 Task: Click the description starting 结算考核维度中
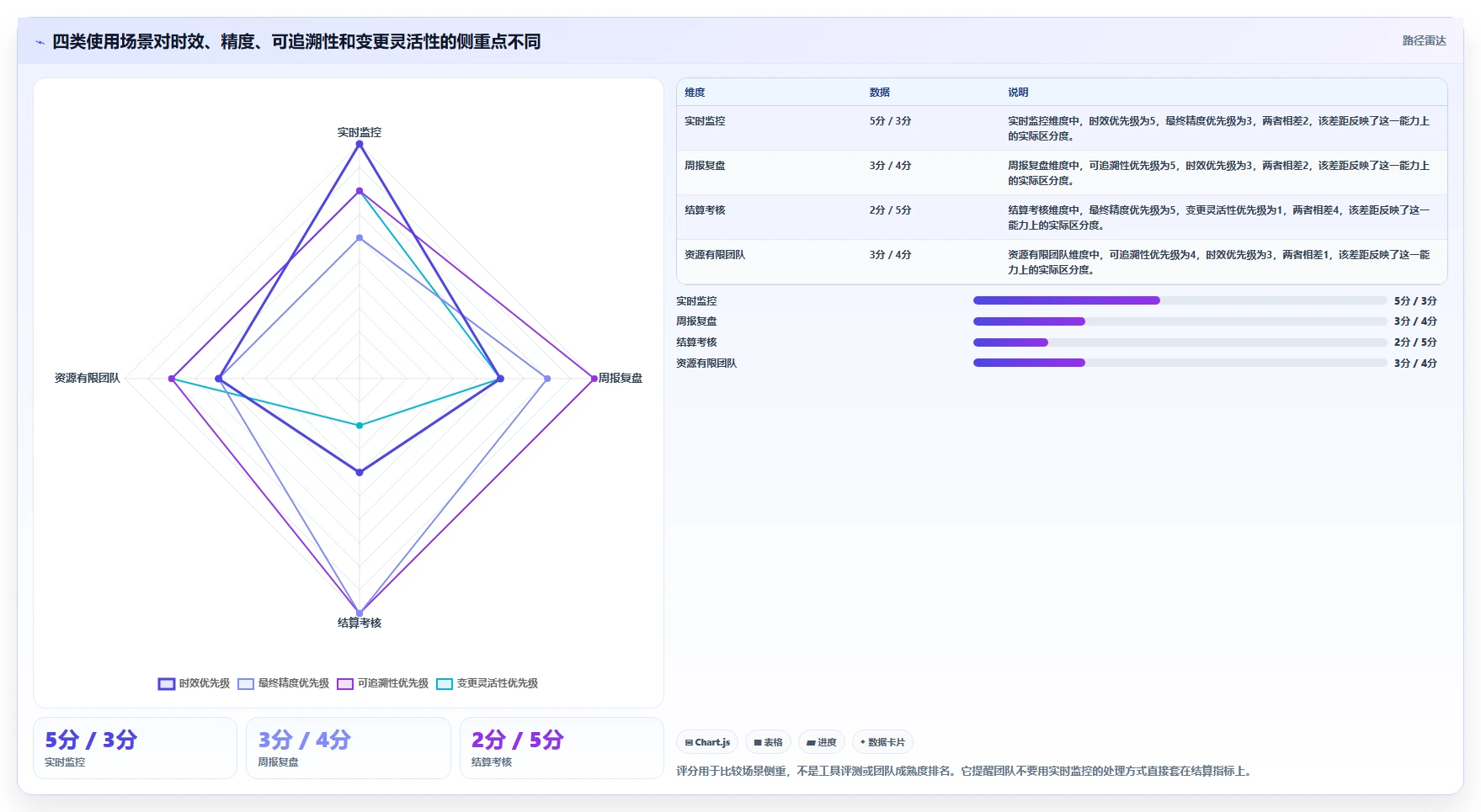click(1219, 218)
